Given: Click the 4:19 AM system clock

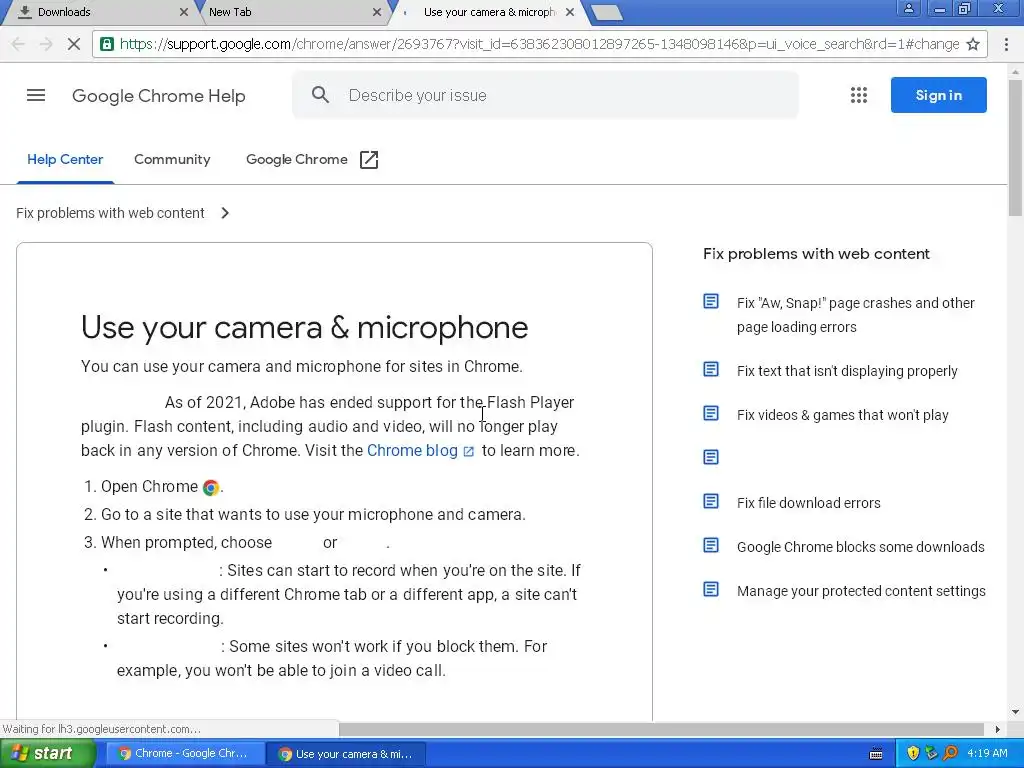Looking at the screenshot, I should click(x=987, y=753).
